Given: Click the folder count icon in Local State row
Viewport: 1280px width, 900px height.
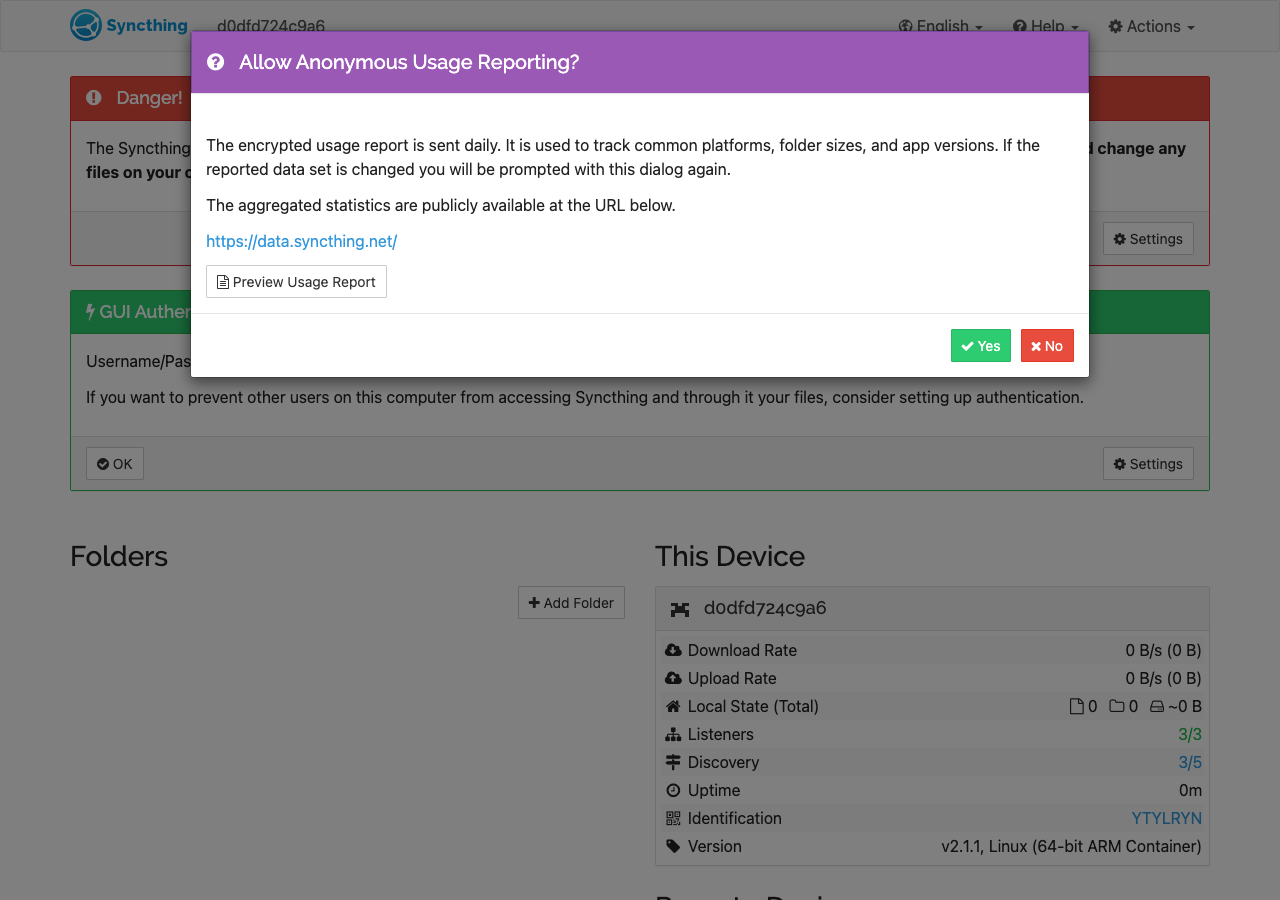Looking at the screenshot, I should click(1117, 706).
